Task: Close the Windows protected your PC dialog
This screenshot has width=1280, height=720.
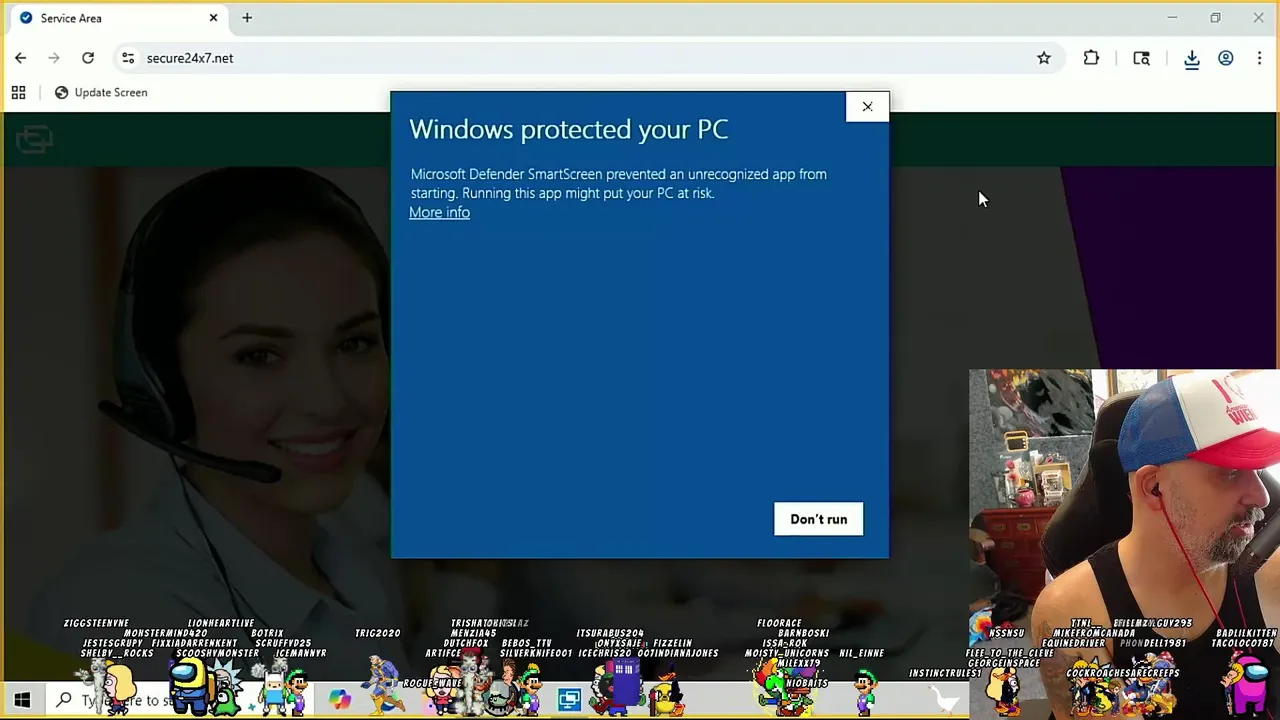Action: (867, 107)
